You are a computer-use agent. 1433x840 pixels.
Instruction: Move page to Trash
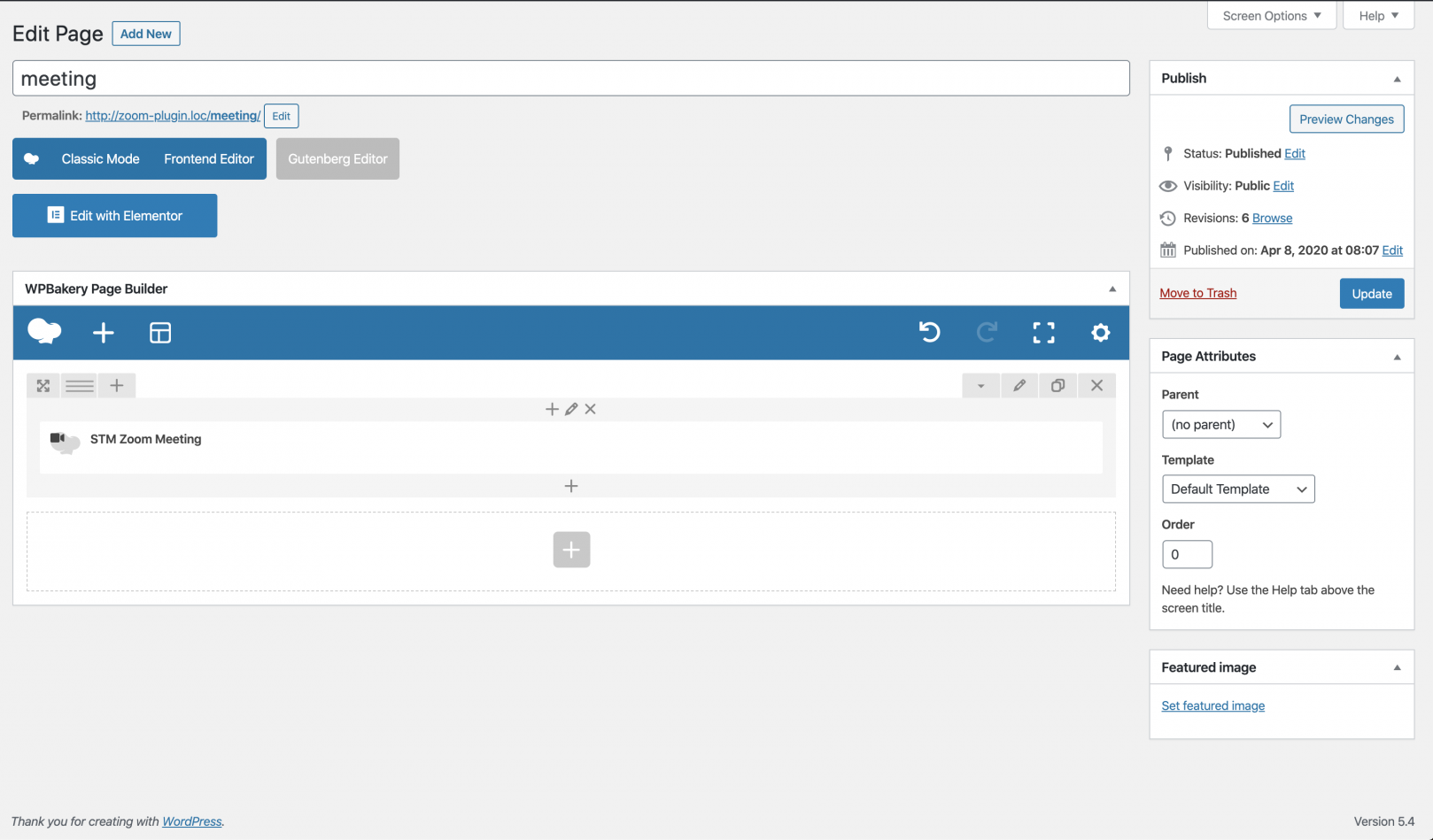(x=1198, y=293)
